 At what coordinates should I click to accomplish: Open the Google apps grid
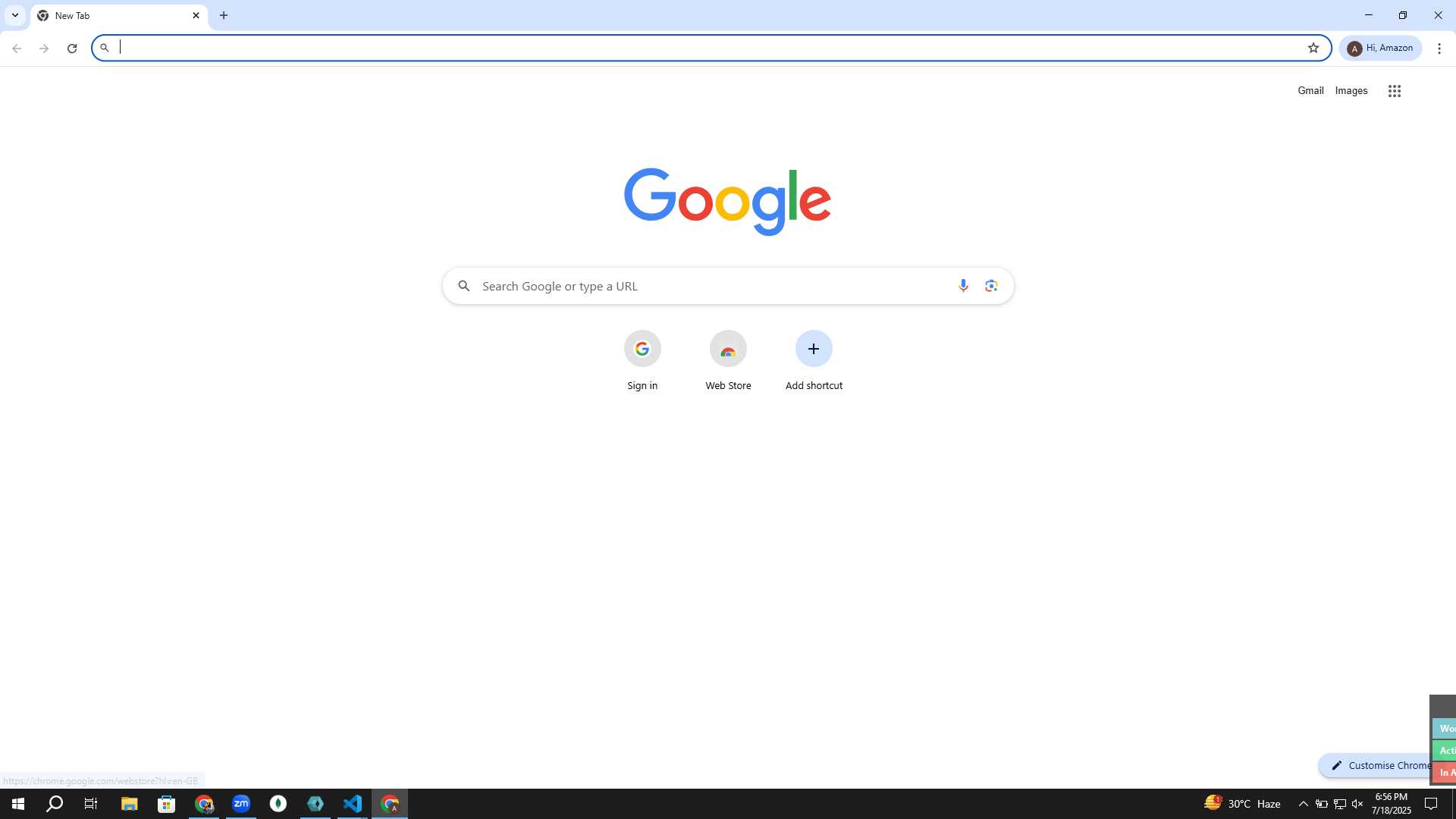[1395, 91]
